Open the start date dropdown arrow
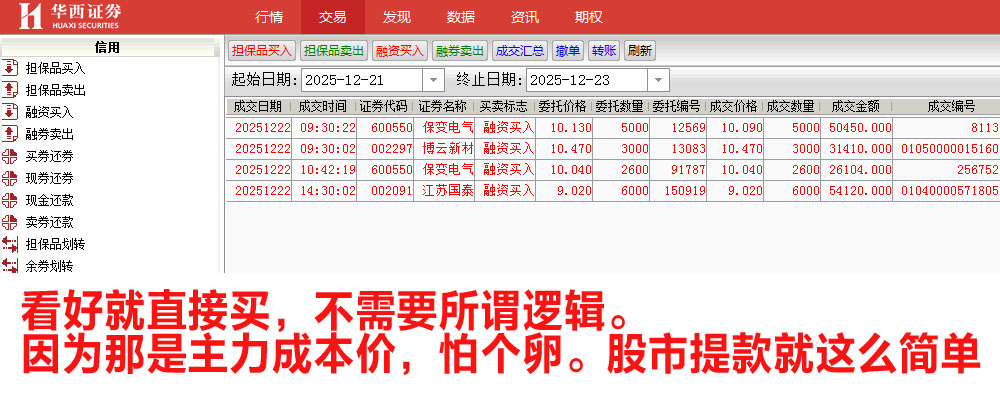Screen dimensions: 1000x403 [x=433, y=80]
